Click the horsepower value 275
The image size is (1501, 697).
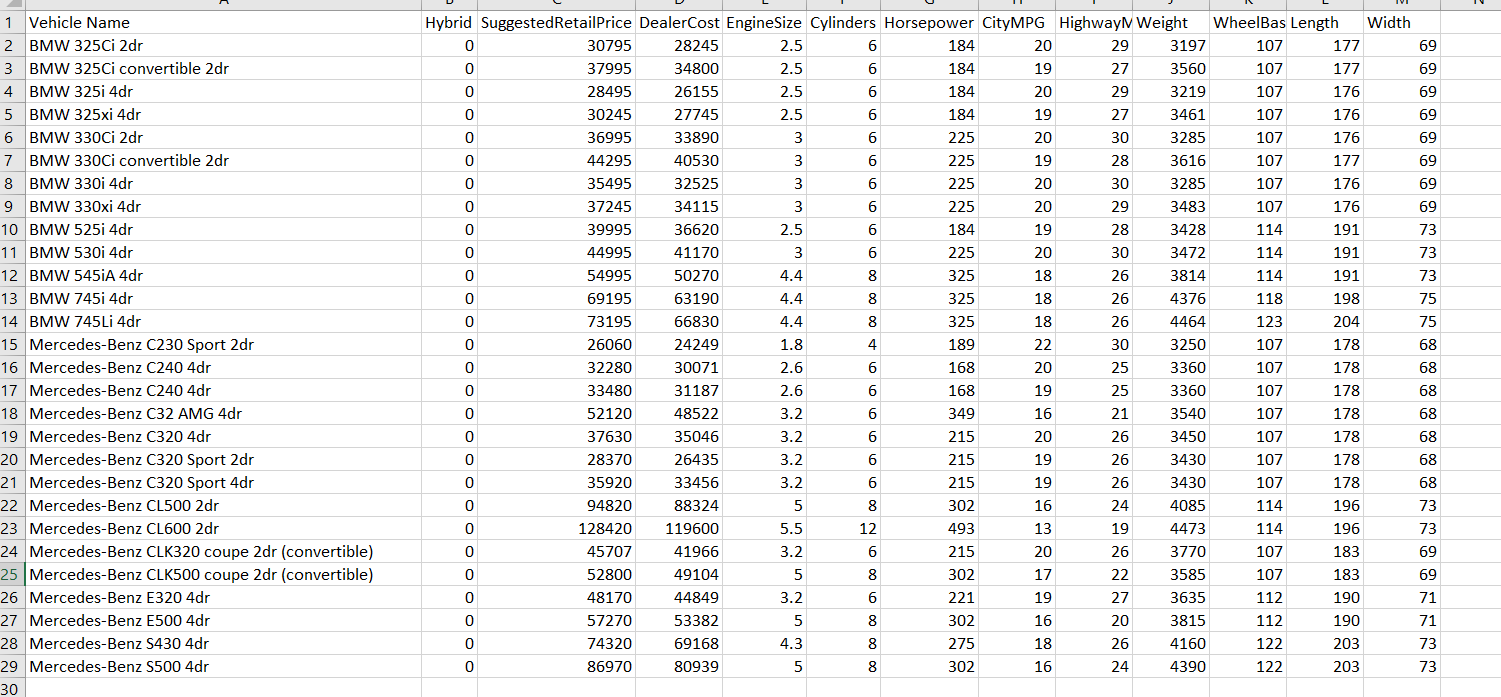[x=929, y=643]
